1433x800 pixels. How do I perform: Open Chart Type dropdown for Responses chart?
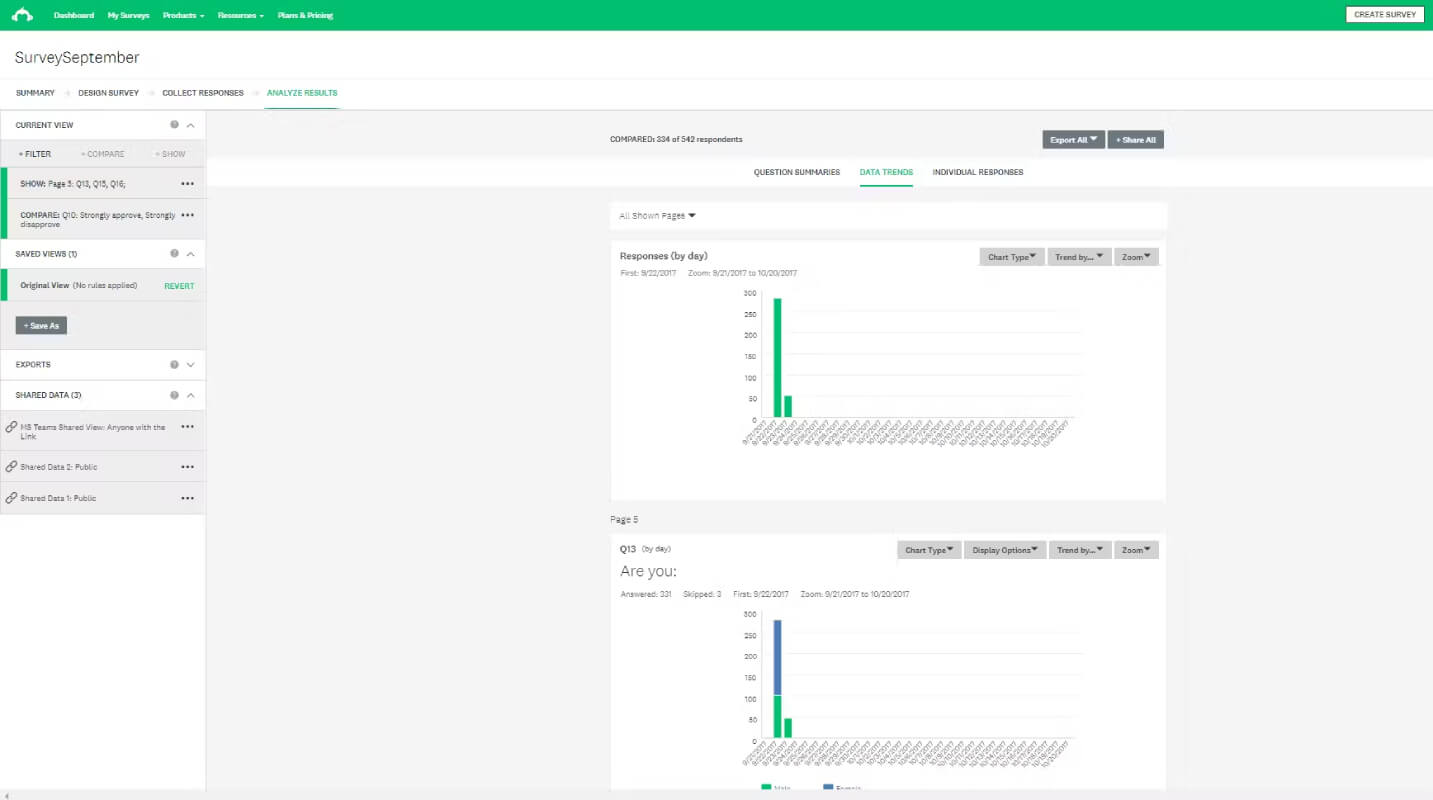click(x=1012, y=257)
